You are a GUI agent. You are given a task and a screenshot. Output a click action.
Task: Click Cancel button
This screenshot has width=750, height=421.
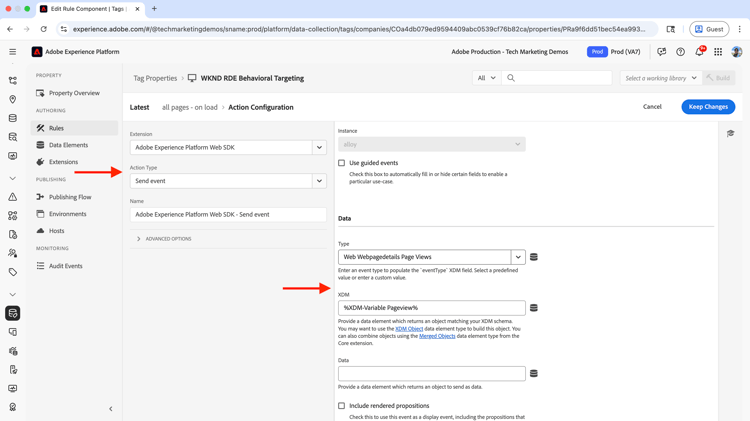[652, 107]
